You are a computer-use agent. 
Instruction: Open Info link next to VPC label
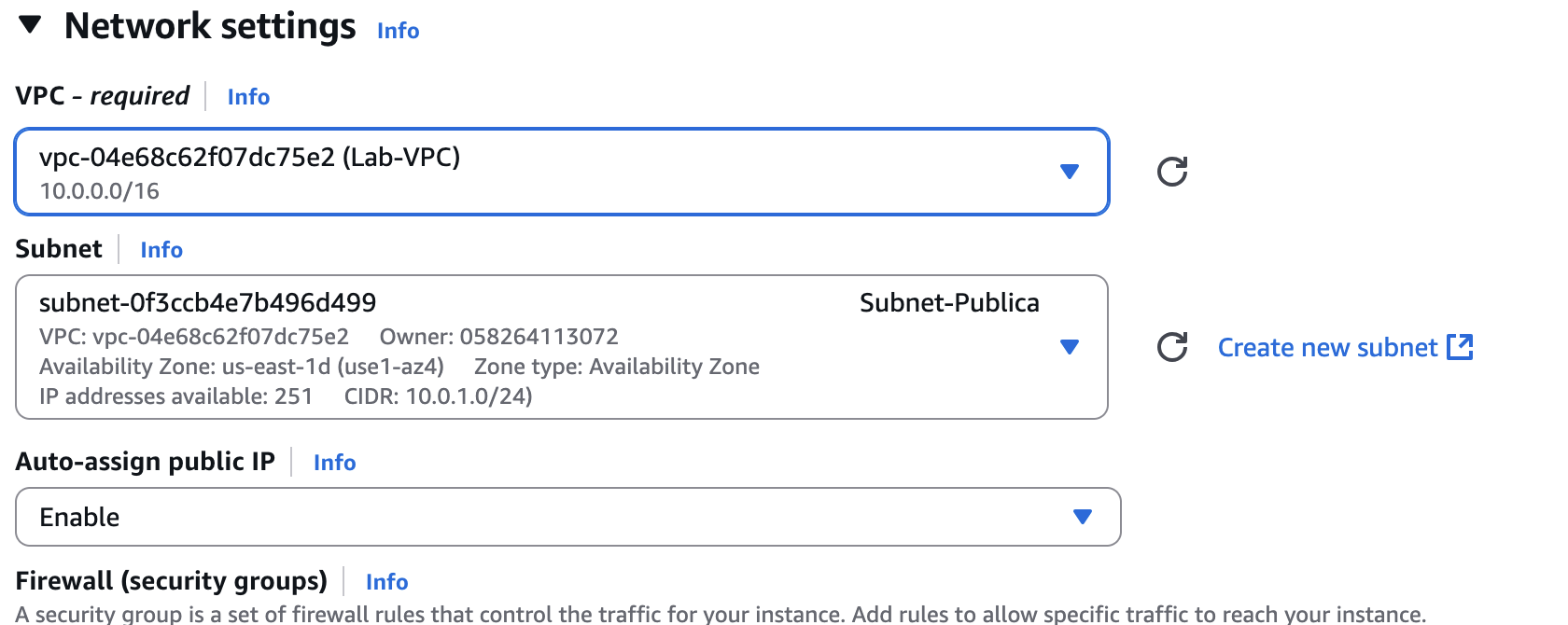click(x=248, y=97)
